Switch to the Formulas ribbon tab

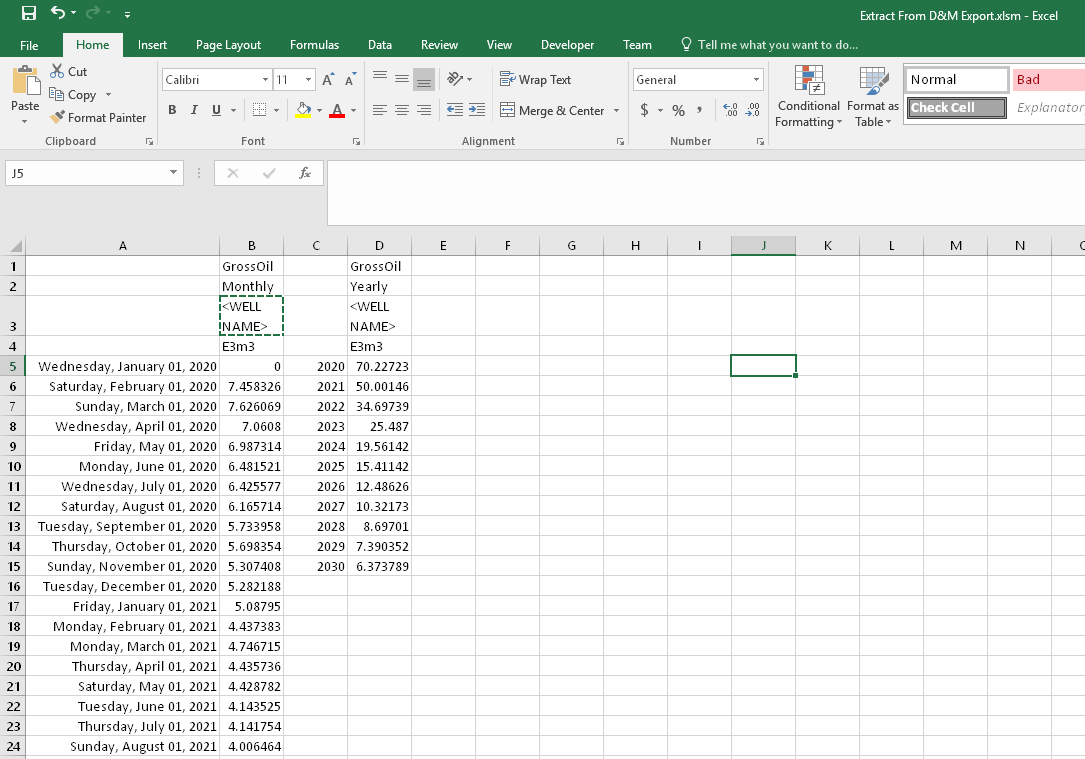pos(314,45)
